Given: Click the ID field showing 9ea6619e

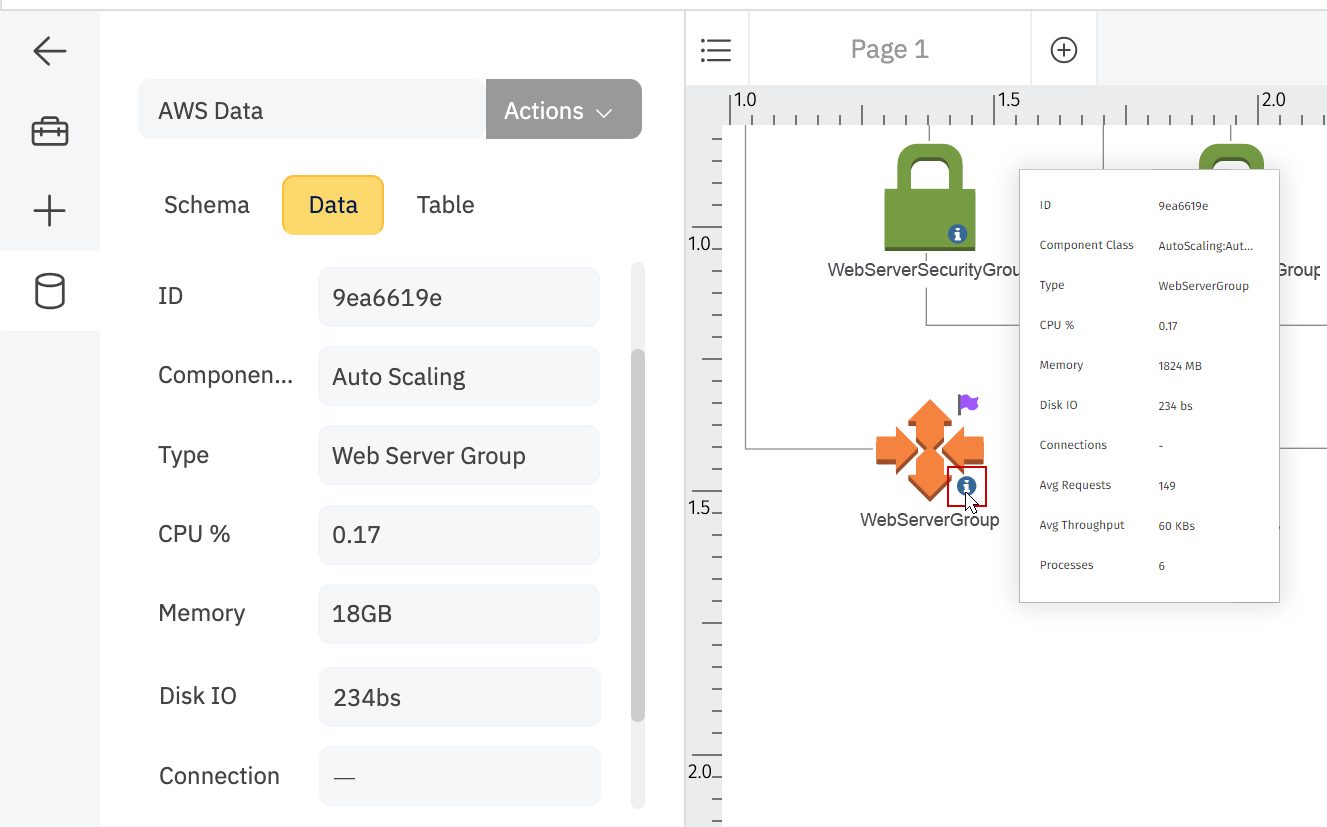Looking at the screenshot, I should click(x=458, y=296).
